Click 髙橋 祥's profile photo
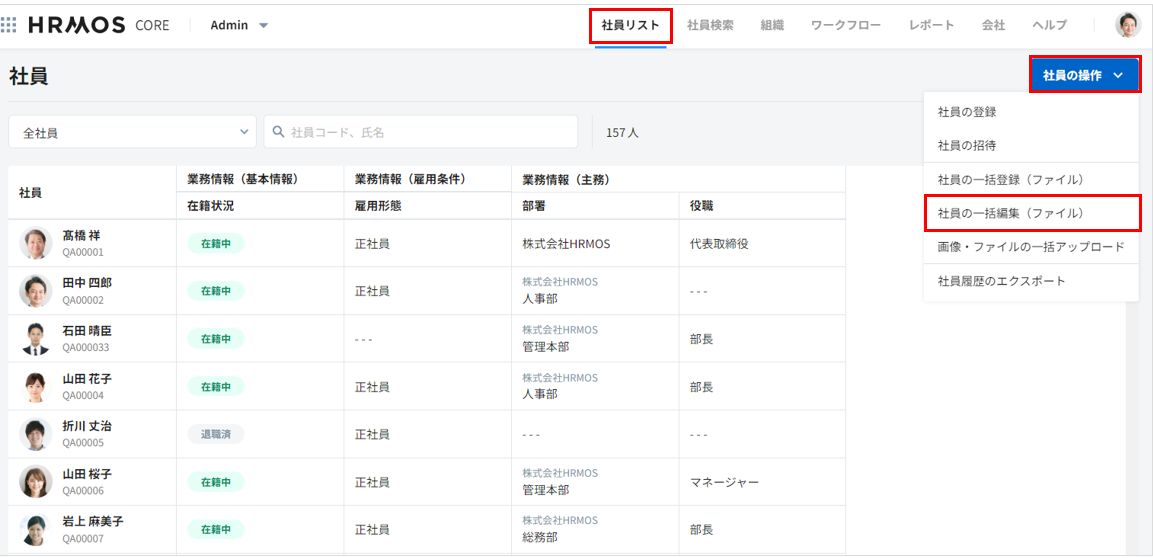1153x558 pixels. click(x=36, y=243)
